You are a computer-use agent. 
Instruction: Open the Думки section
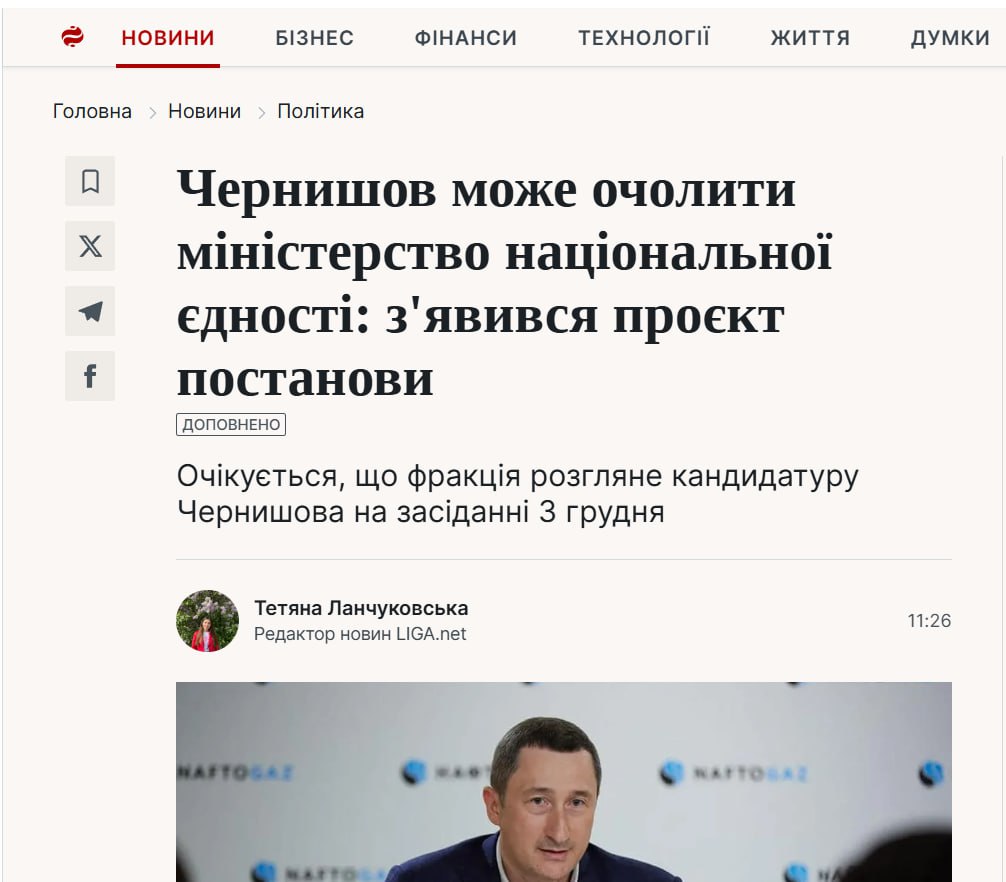coord(950,38)
